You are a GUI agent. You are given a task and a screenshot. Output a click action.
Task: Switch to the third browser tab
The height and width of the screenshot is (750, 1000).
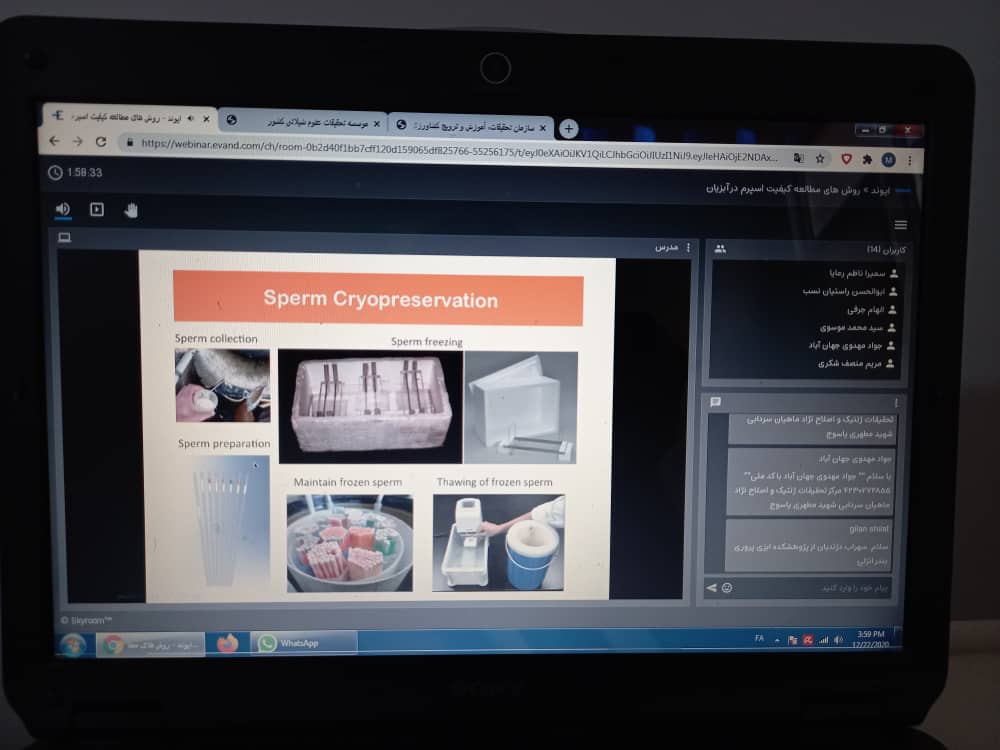pyautogui.click(x=470, y=126)
